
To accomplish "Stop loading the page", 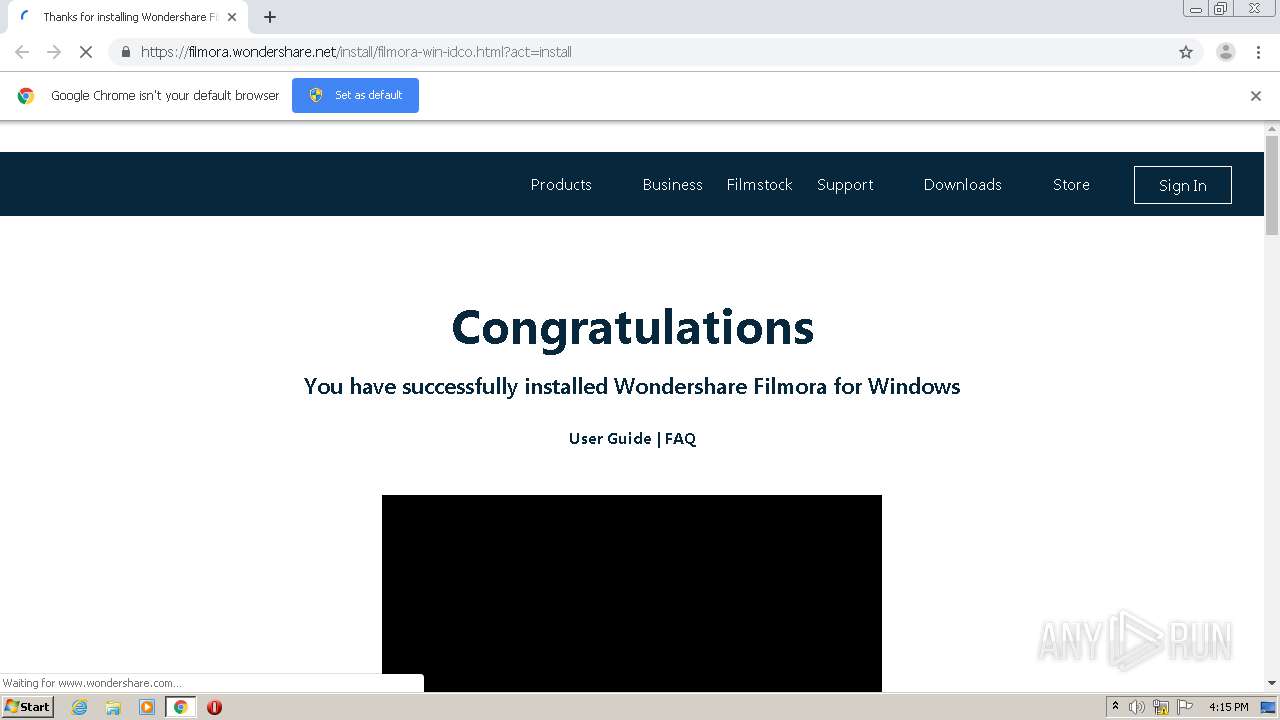I will click(86, 52).
